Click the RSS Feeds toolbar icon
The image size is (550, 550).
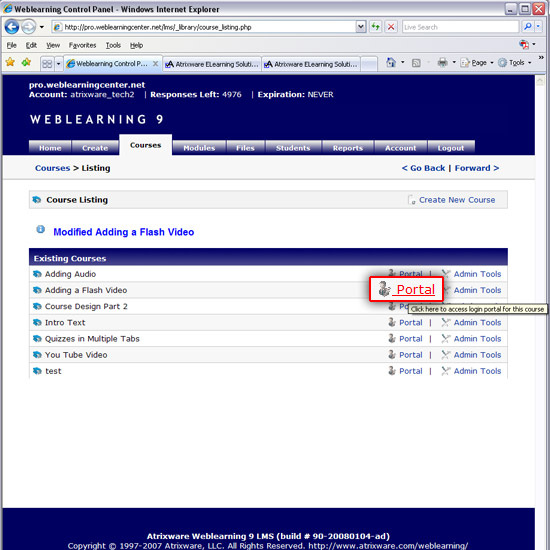416,63
